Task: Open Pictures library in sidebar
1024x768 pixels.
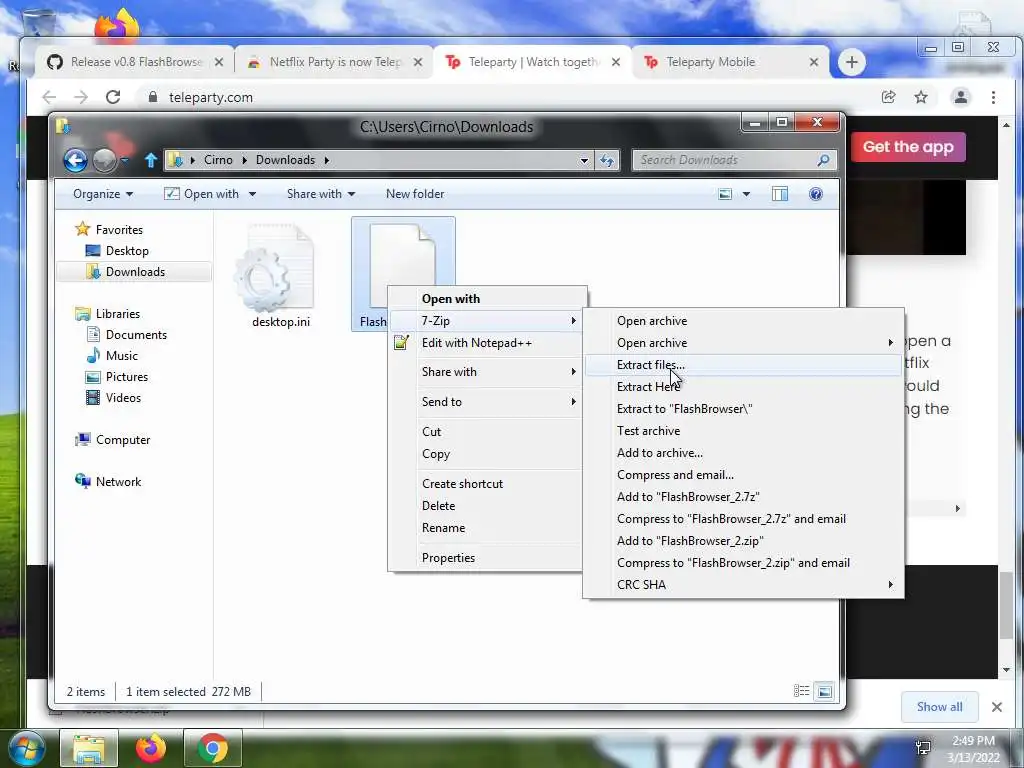Action: pos(118,377)
